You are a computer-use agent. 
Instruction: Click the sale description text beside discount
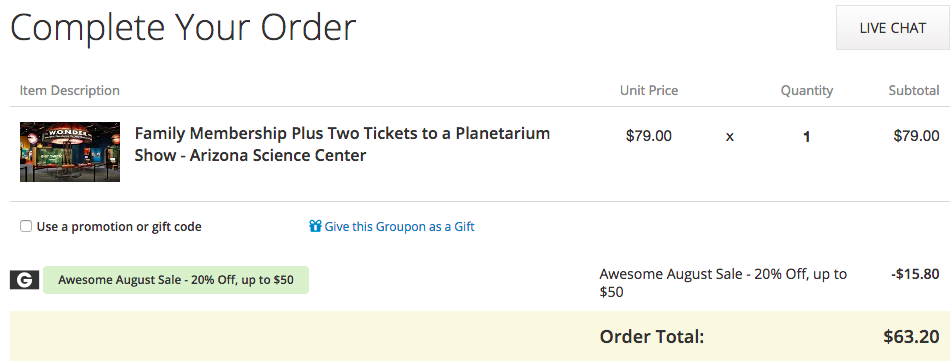click(723, 283)
